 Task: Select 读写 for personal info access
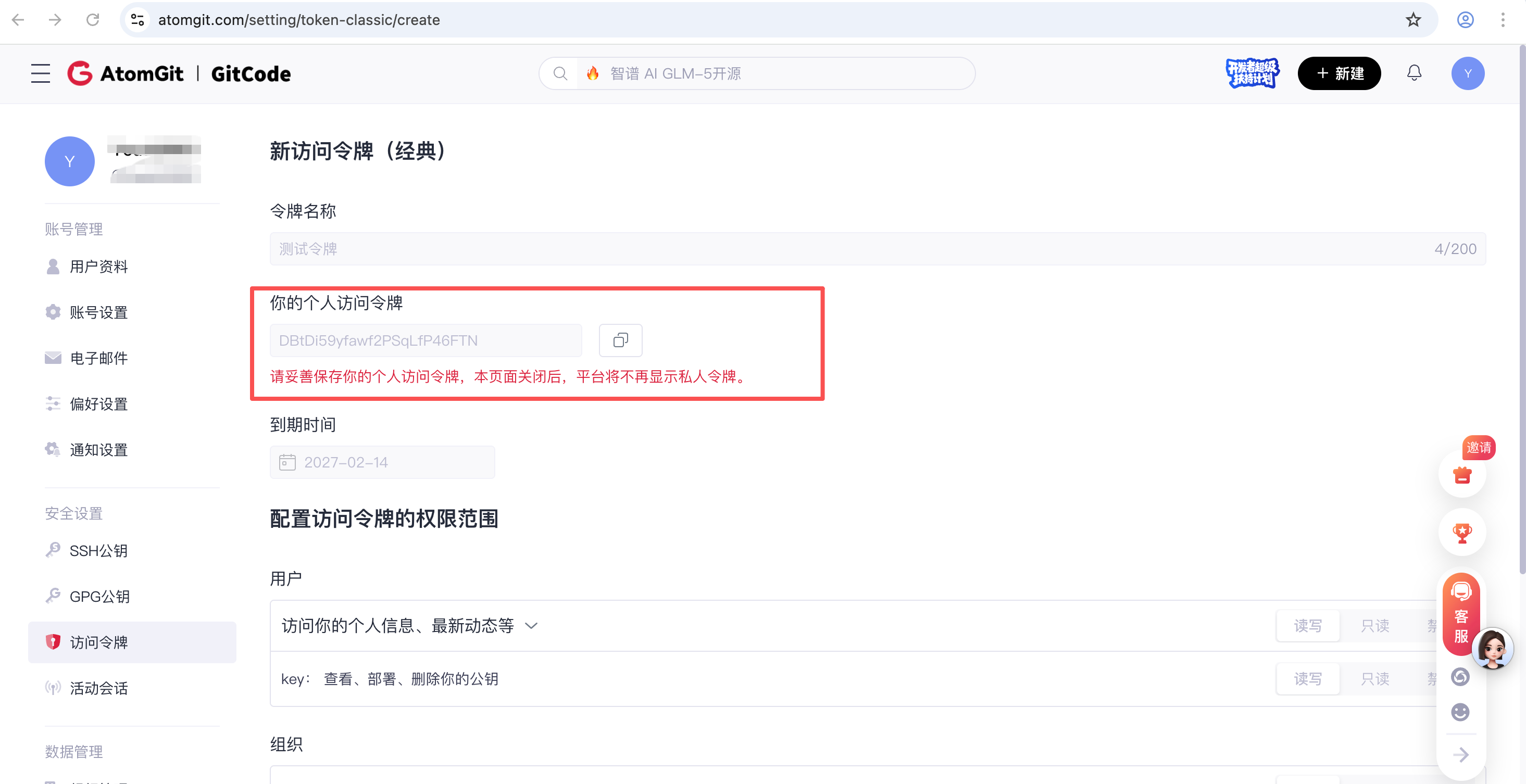pyautogui.click(x=1308, y=625)
